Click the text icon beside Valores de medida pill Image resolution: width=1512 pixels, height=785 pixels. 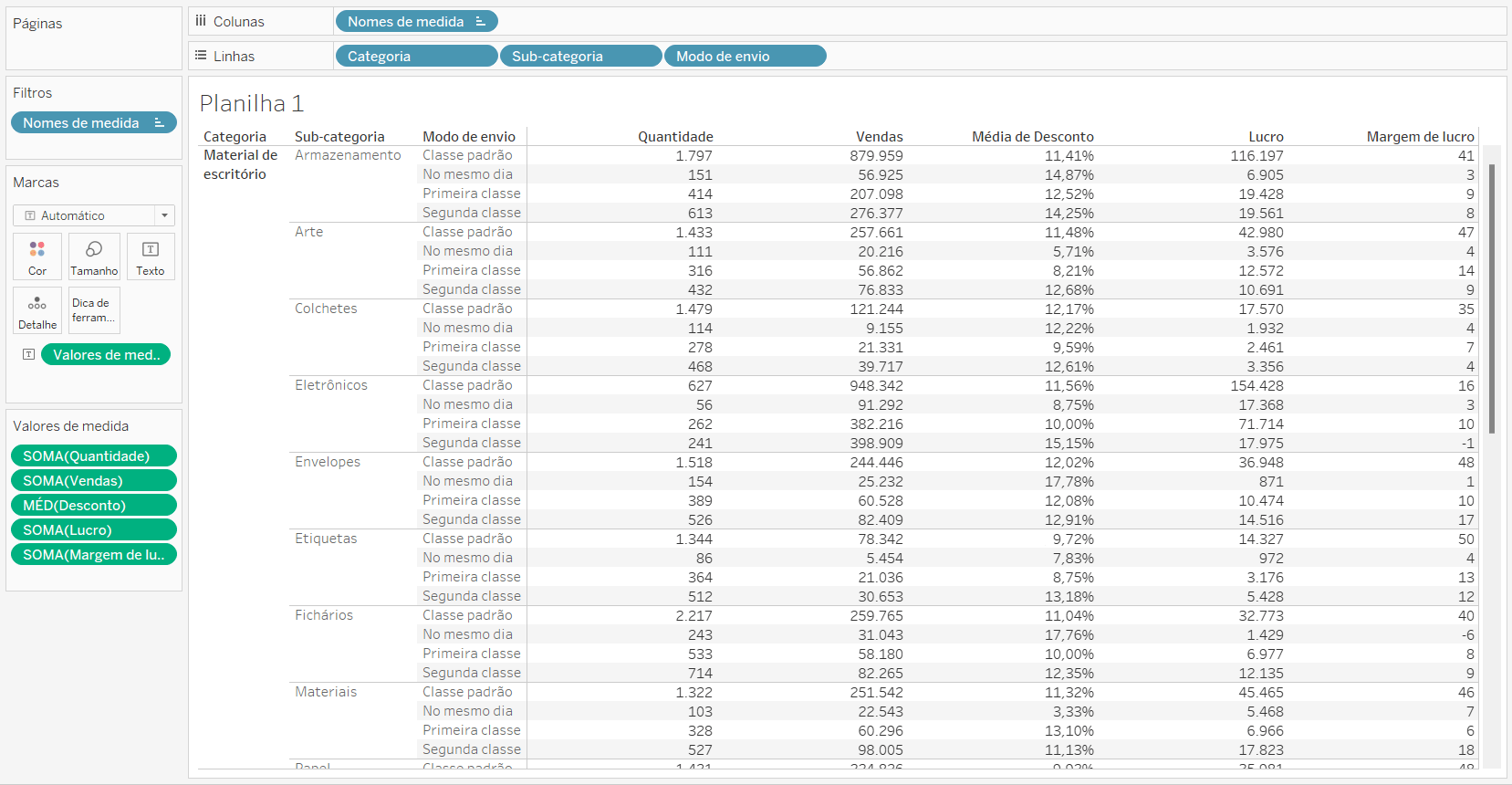point(29,354)
